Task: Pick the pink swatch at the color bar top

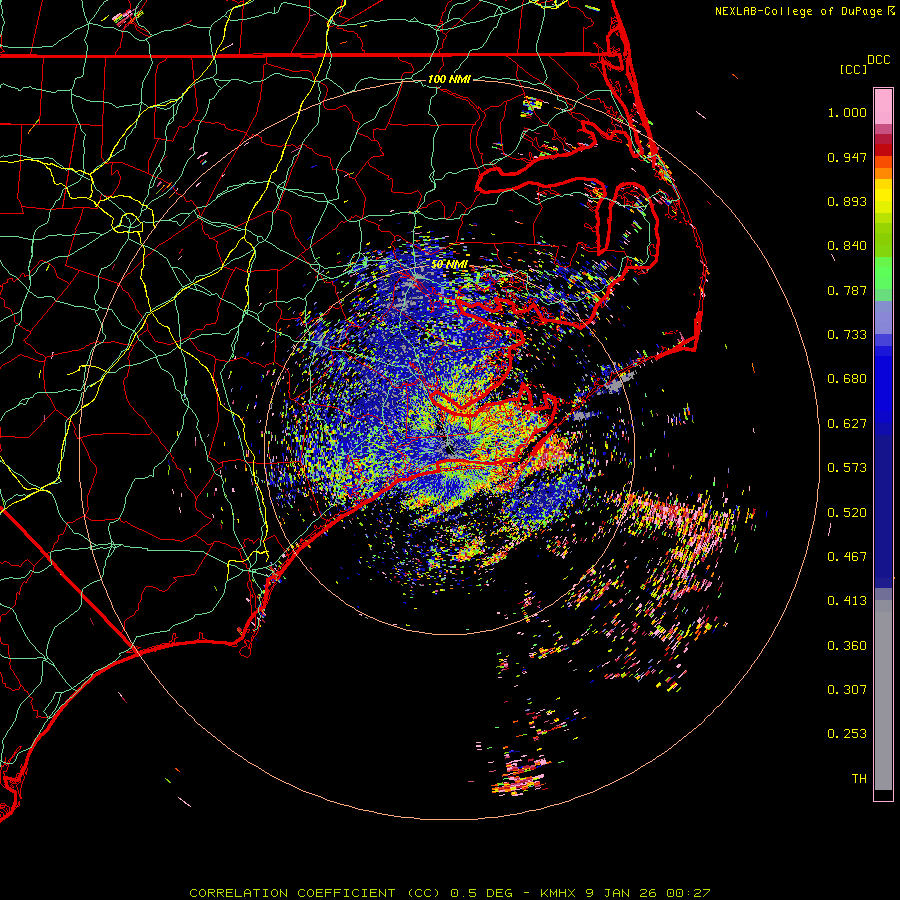Action: tap(883, 107)
